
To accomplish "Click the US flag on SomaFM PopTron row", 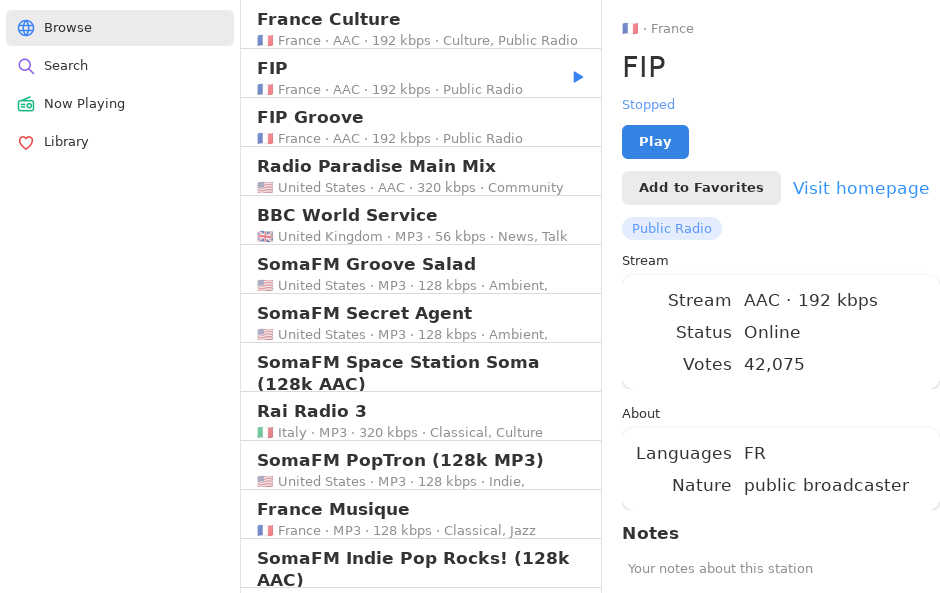I will 265,481.
